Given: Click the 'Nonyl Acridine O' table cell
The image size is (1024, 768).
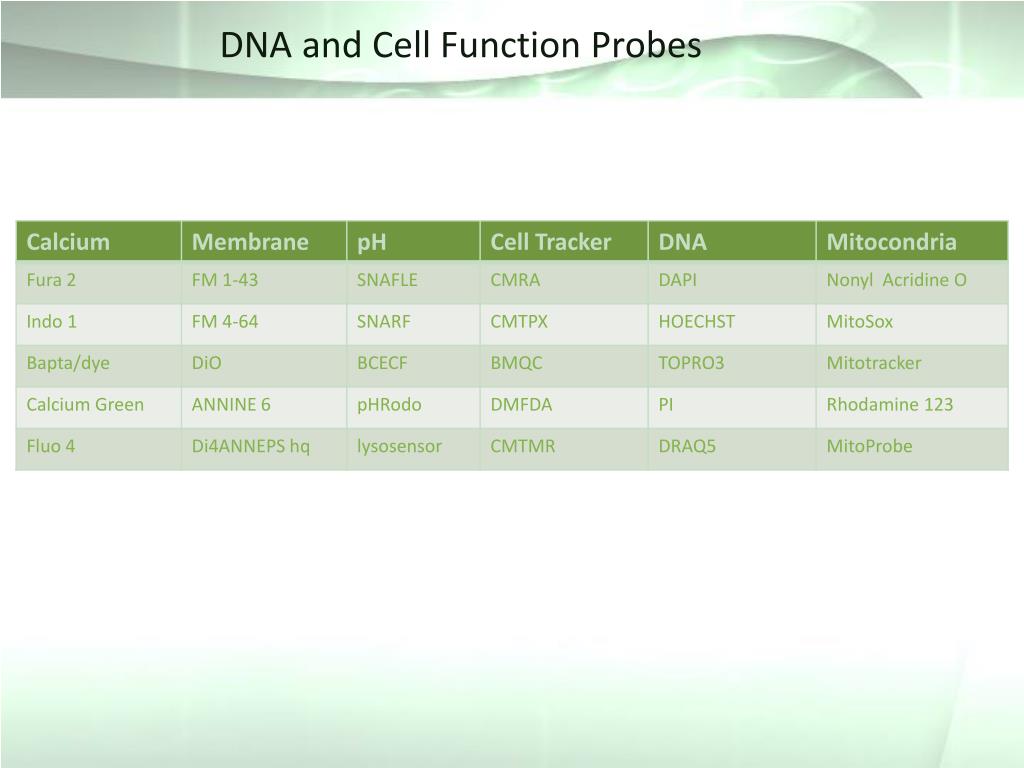Looking at the screenshot, I should coord(912,282).
